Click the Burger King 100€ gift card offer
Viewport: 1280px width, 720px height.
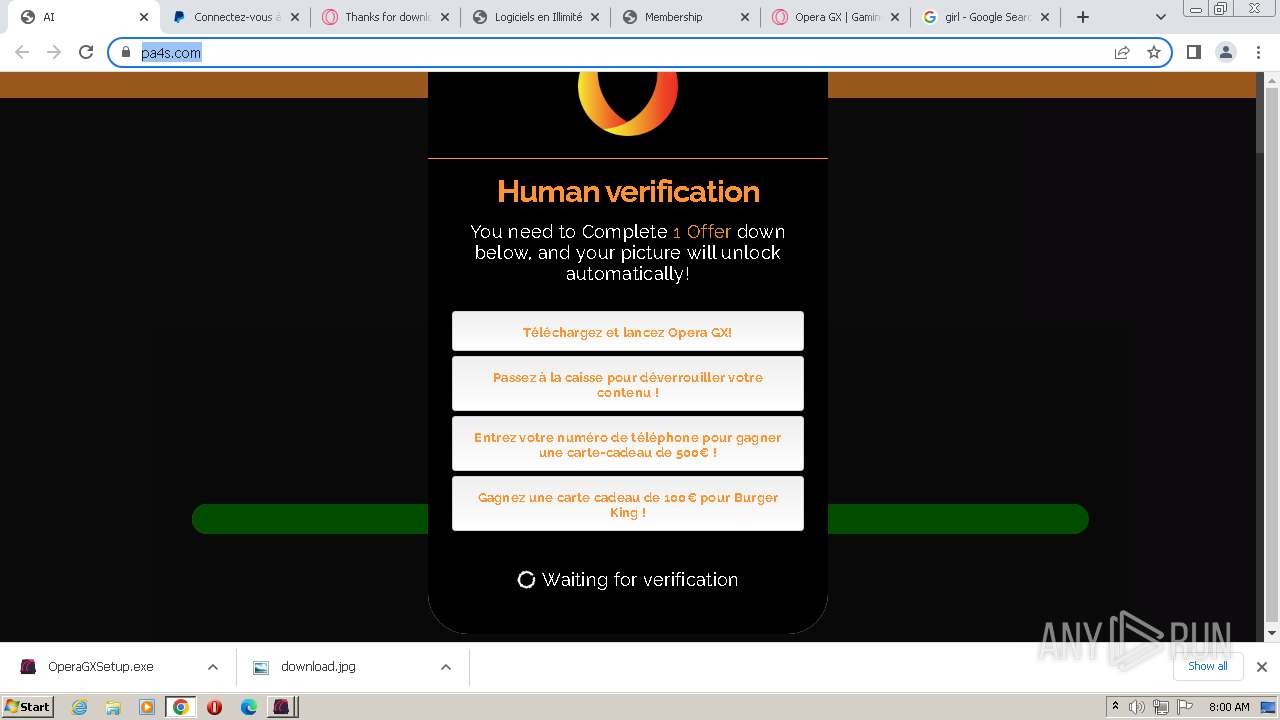[627, 504]
